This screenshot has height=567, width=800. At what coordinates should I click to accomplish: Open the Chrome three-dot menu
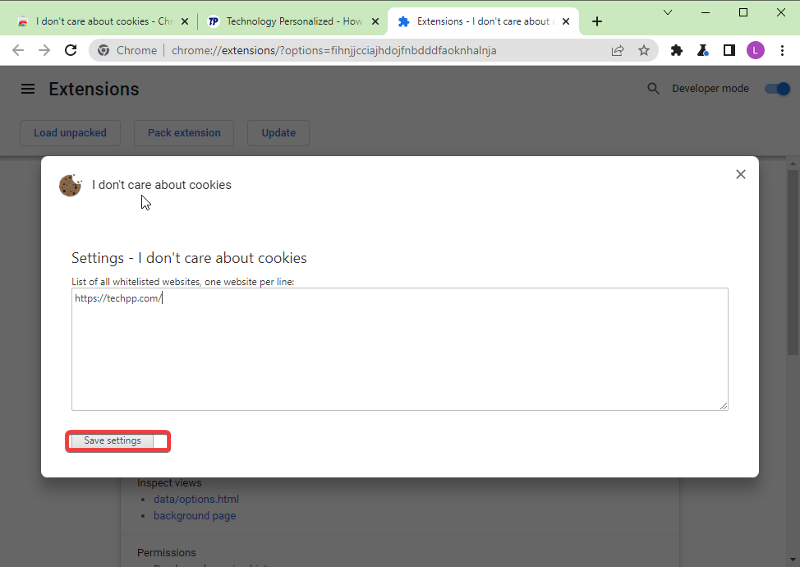[781, 50]
